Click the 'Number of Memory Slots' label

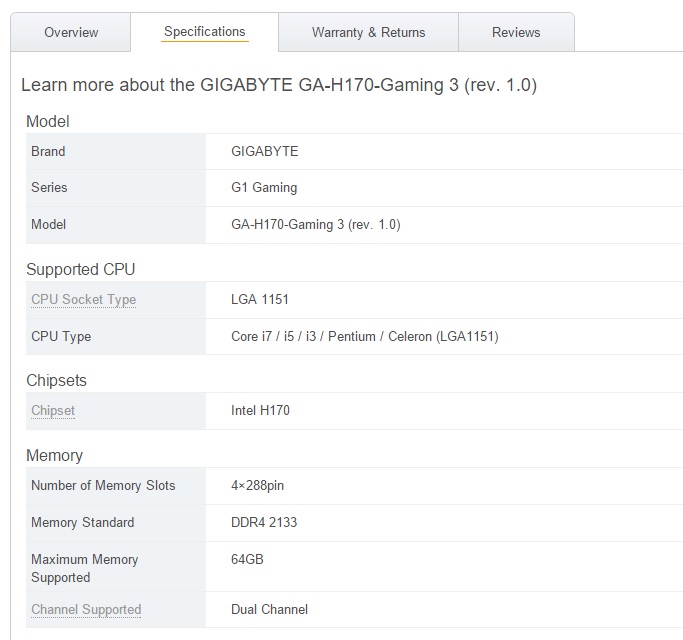tap(103, 486)
